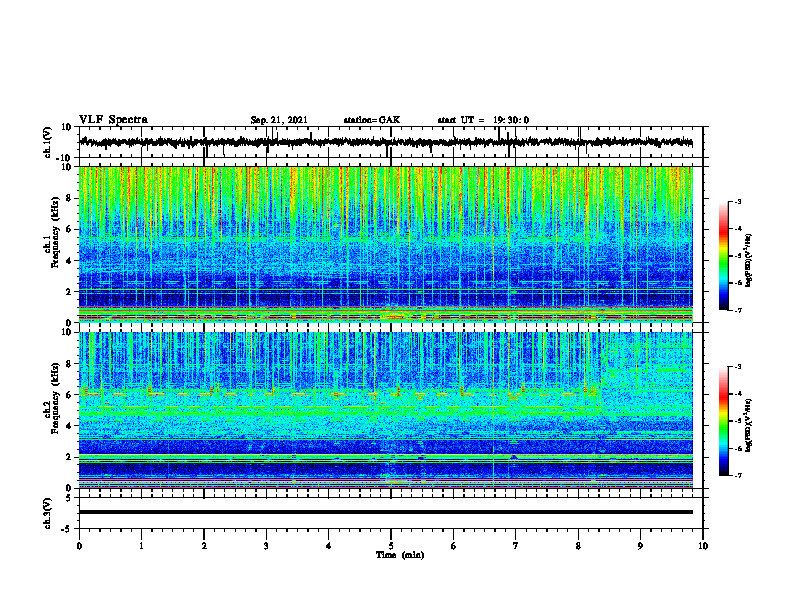Click the "2" kHz tick on ch.2 frequency axis
Viewport: 792px width, 612px height.
click(x=69, y=457)
